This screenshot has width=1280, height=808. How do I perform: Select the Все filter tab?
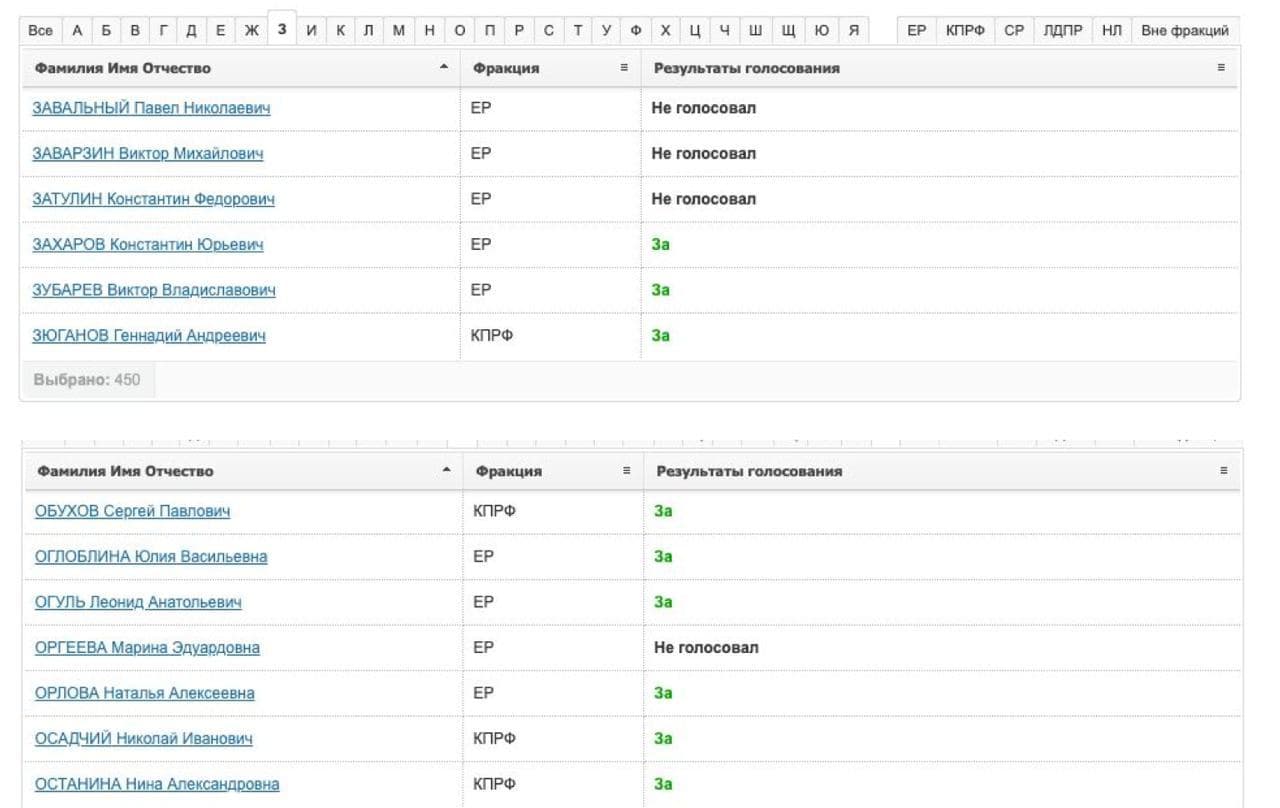41,31
